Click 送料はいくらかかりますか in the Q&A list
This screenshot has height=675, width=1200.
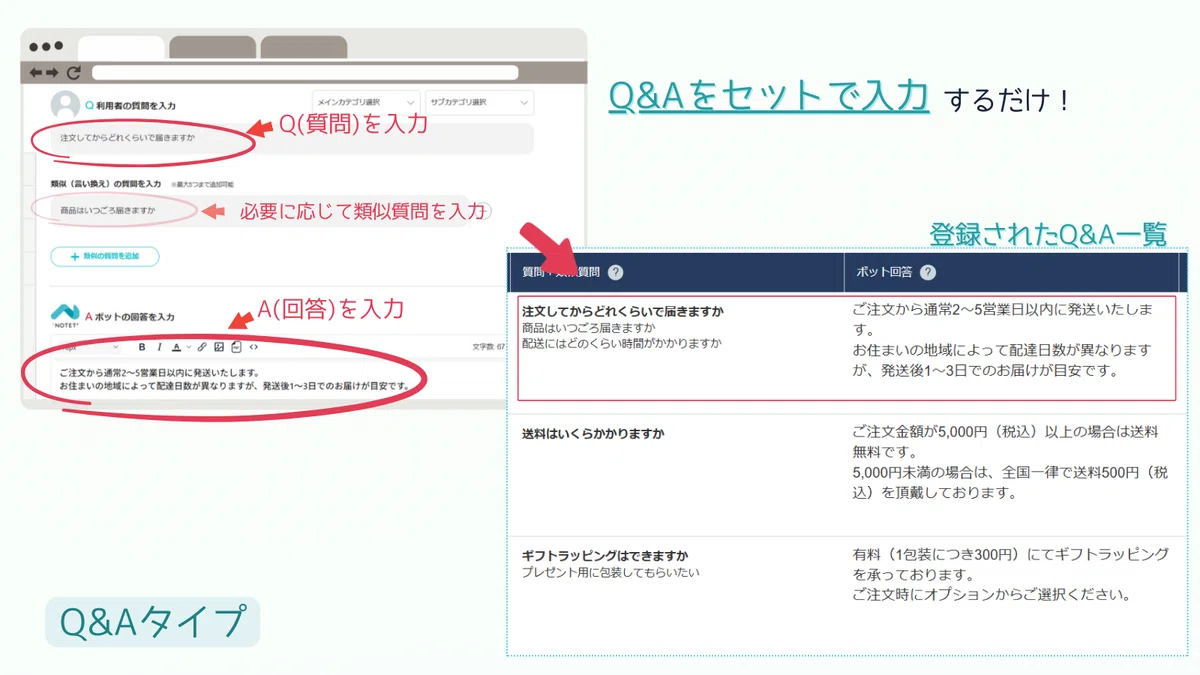tap(593, 435)
